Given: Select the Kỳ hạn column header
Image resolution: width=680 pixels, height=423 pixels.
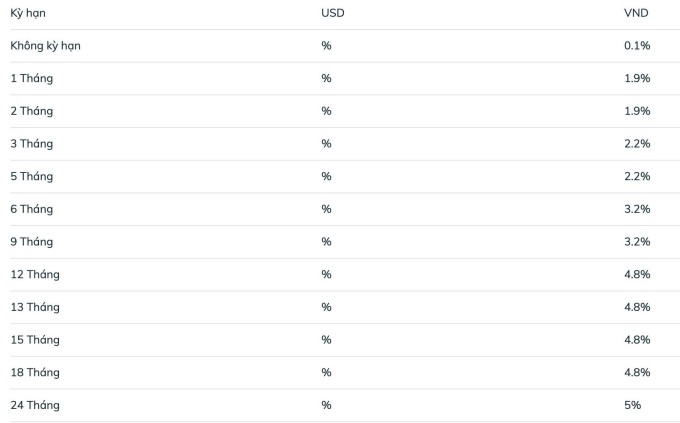Looking at the screenshot, I should pyautogui.click(x=28, y=13).
